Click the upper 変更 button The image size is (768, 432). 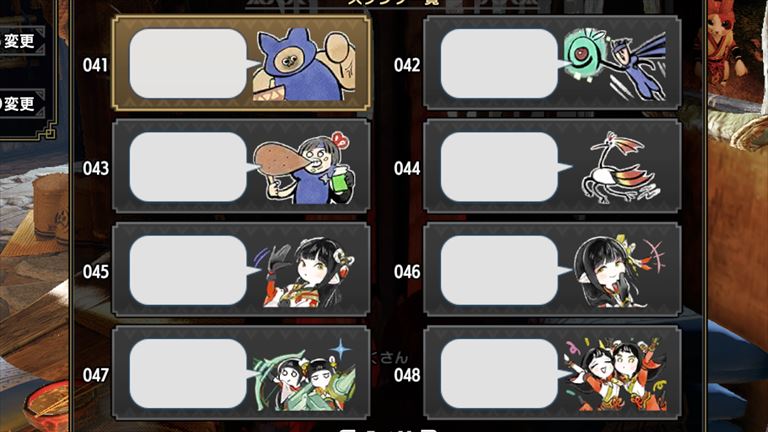(20, 41)
